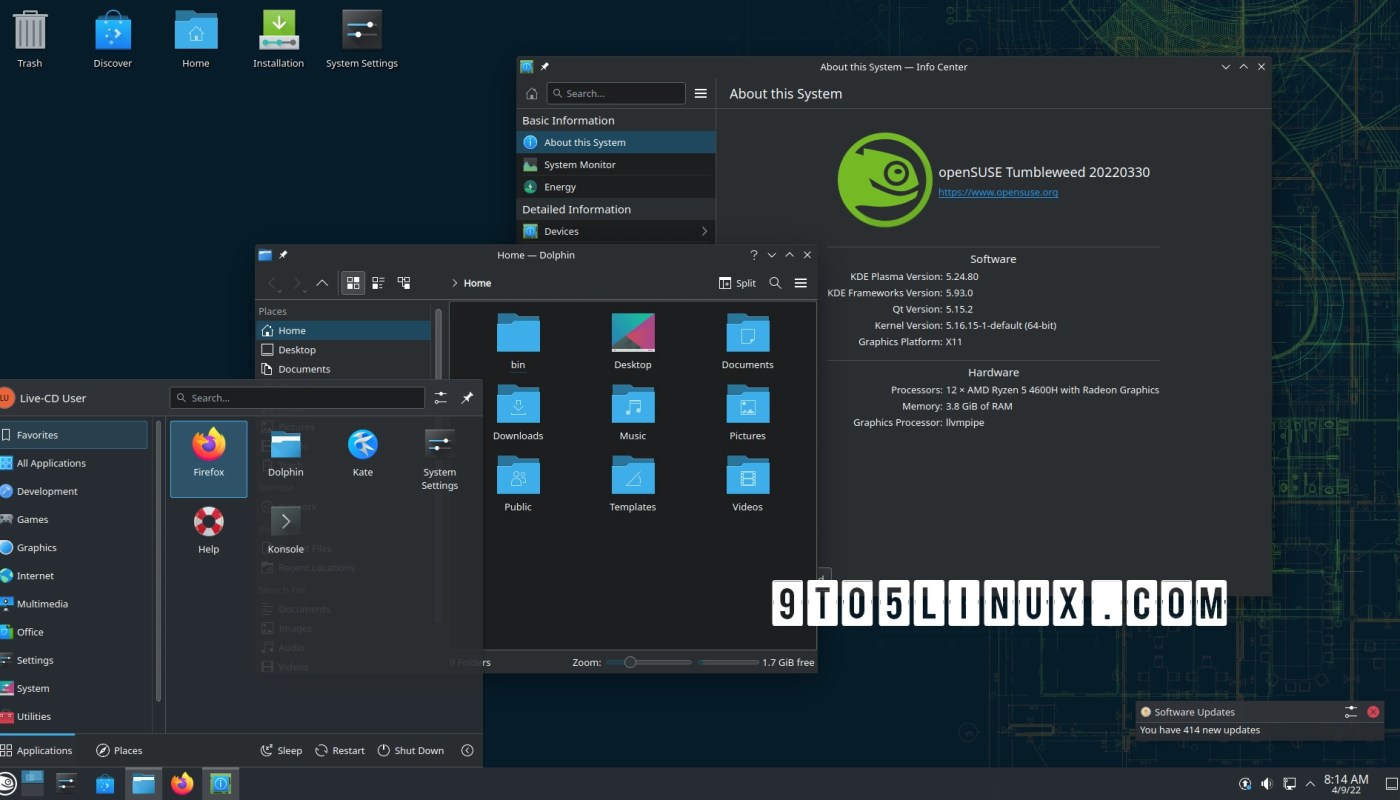Dismiss the Software Updates notification
The image size is (1400, 800).
(x=1373, y=712)
